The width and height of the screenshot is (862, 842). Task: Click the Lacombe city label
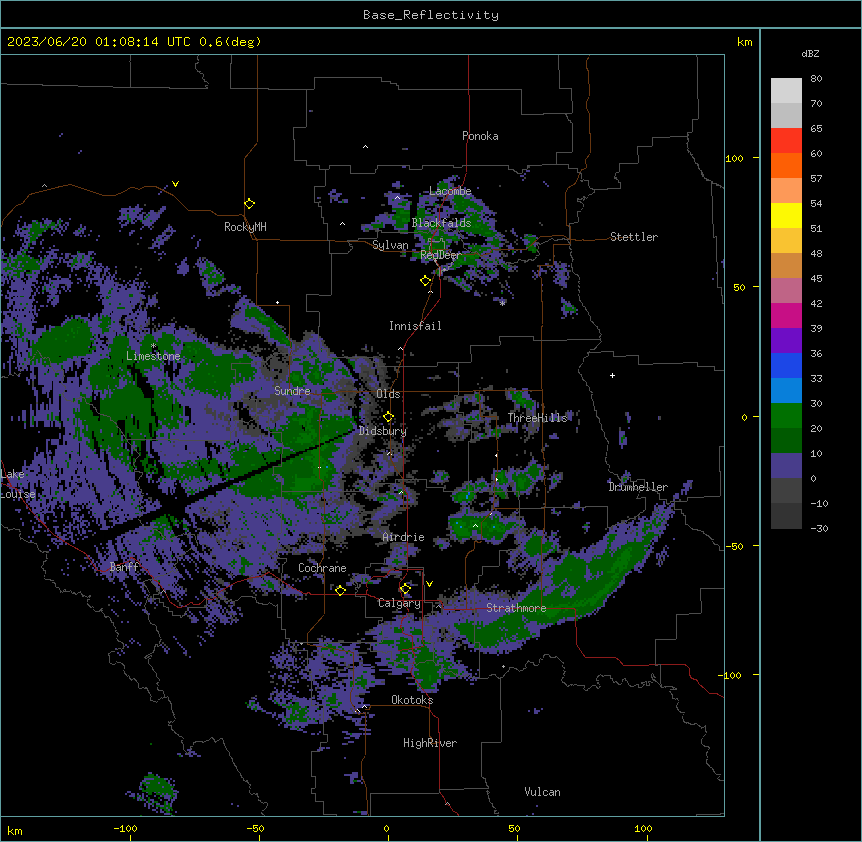[450, 191]
